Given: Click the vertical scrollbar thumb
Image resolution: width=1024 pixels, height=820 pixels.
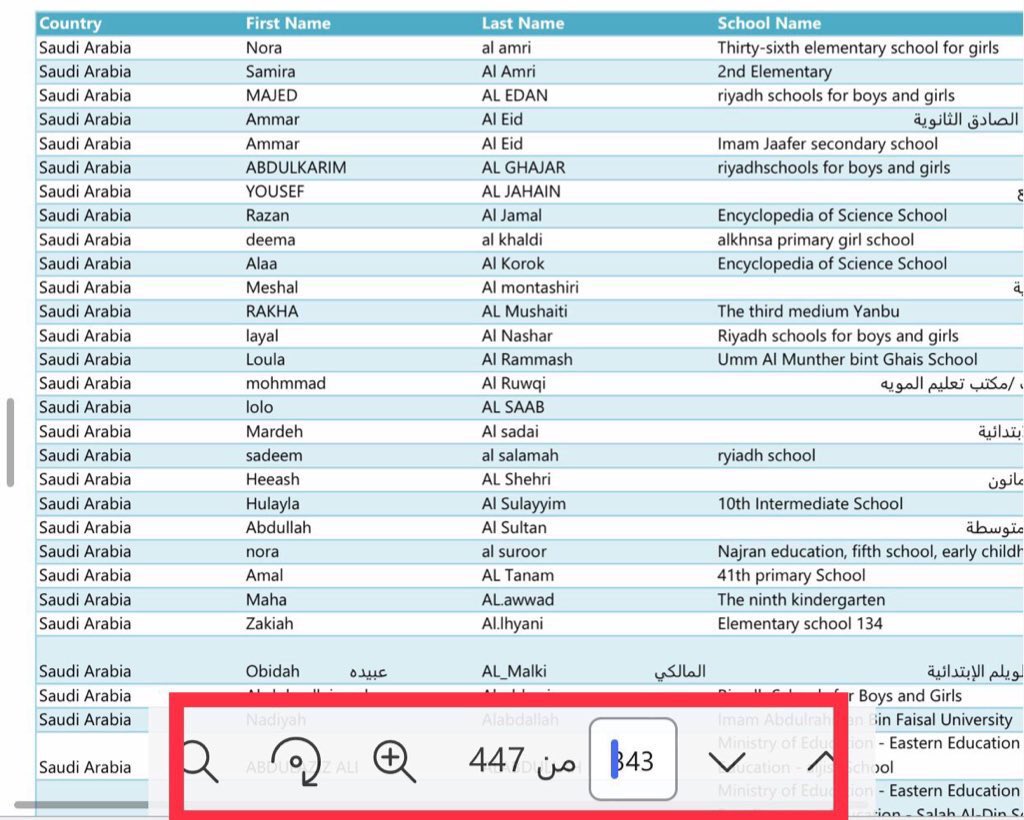Looking at the screenshot, I should click(10, 442).
